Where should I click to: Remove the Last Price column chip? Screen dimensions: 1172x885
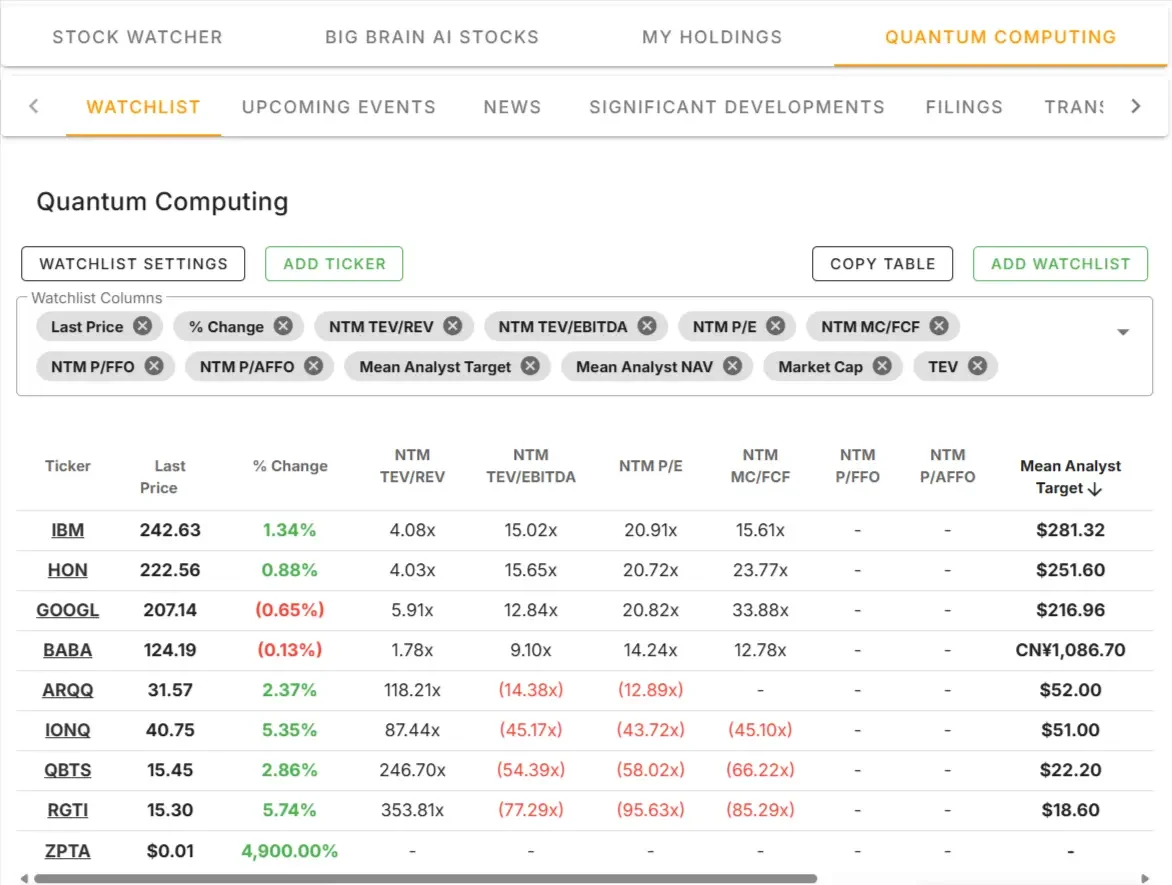click(142, 326)
